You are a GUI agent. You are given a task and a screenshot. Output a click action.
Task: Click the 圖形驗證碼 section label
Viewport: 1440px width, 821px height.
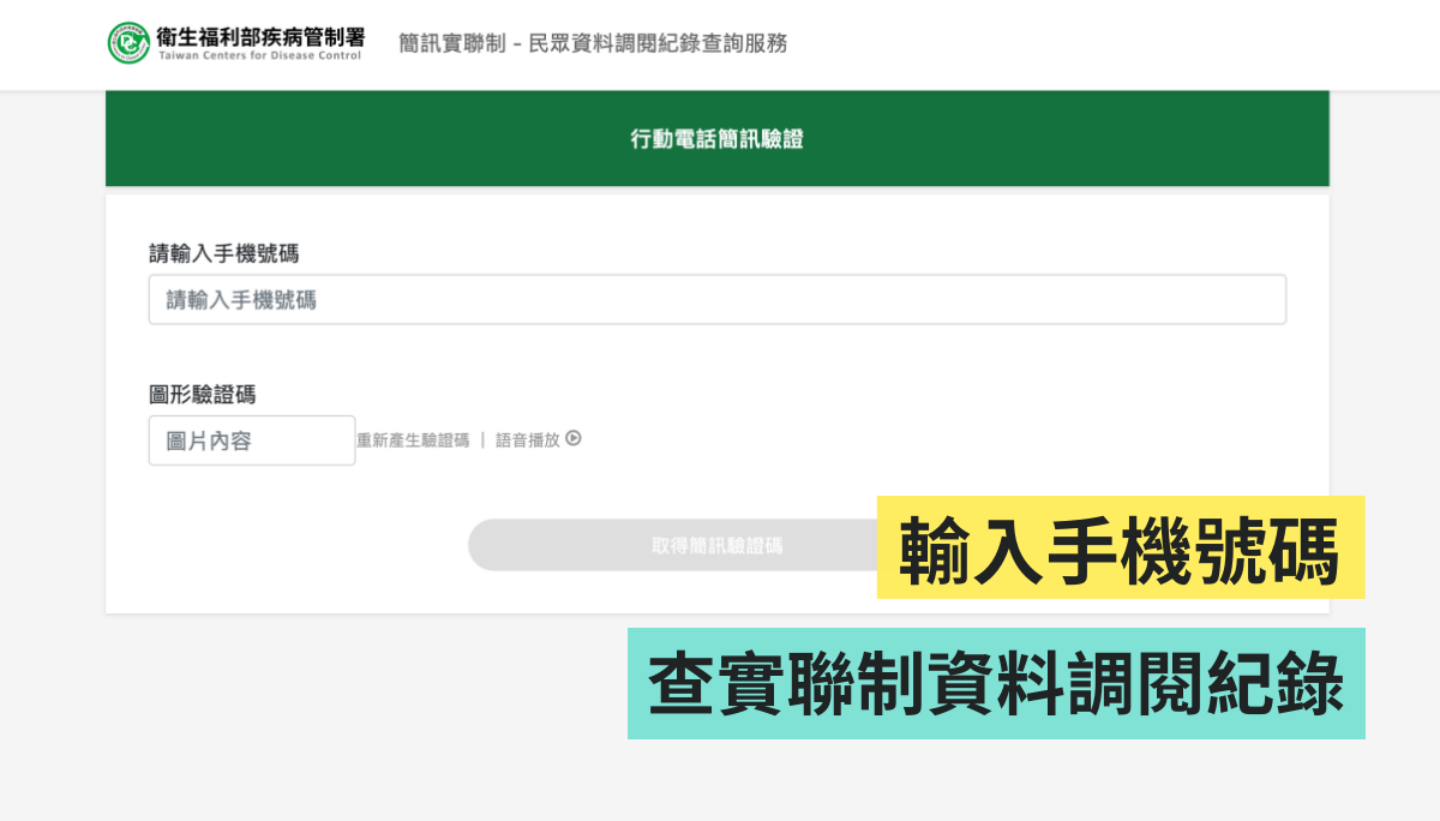(x=200, y=394)
